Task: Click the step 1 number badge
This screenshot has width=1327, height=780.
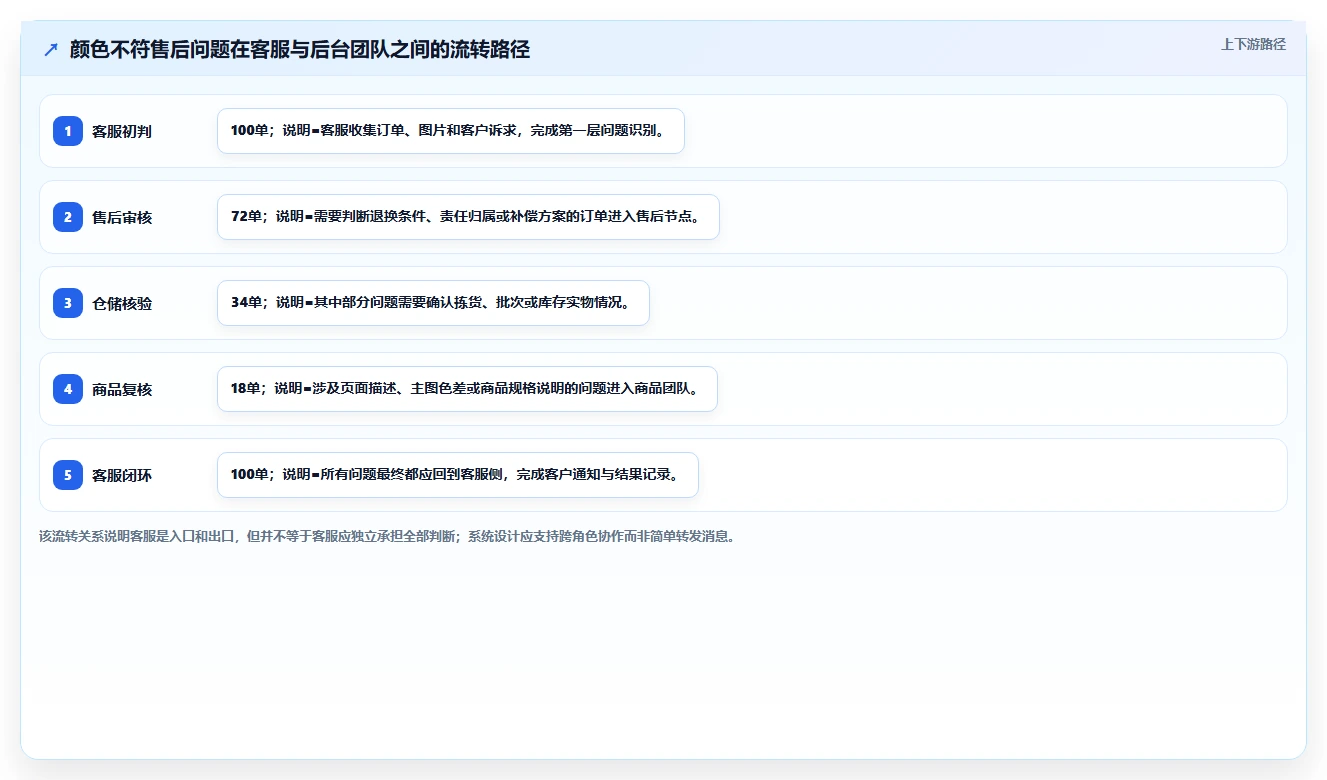Action: coord(68,131)
